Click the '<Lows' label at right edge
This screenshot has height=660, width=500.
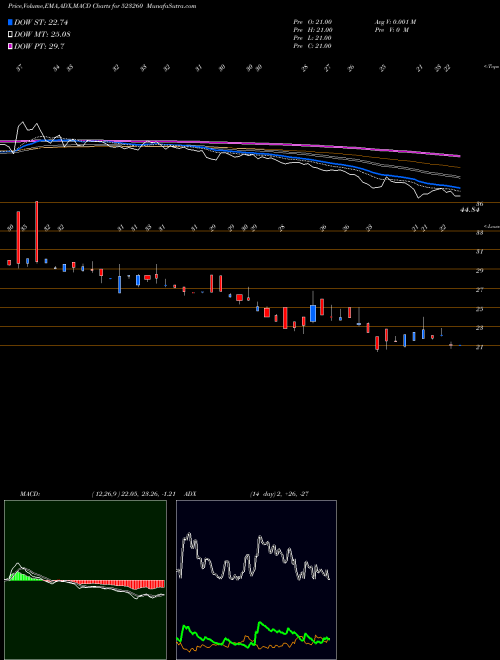[x=491, y=226]
